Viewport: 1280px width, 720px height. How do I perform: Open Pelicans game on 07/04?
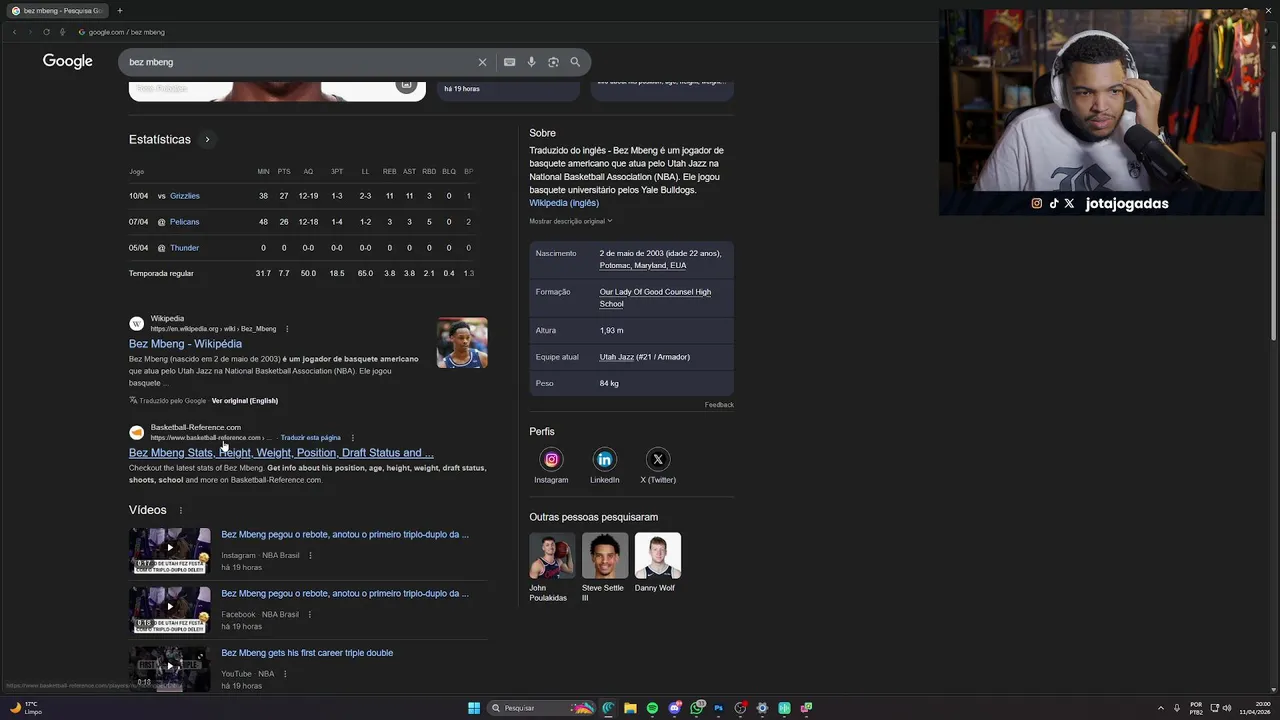click(x=184, y=222)
